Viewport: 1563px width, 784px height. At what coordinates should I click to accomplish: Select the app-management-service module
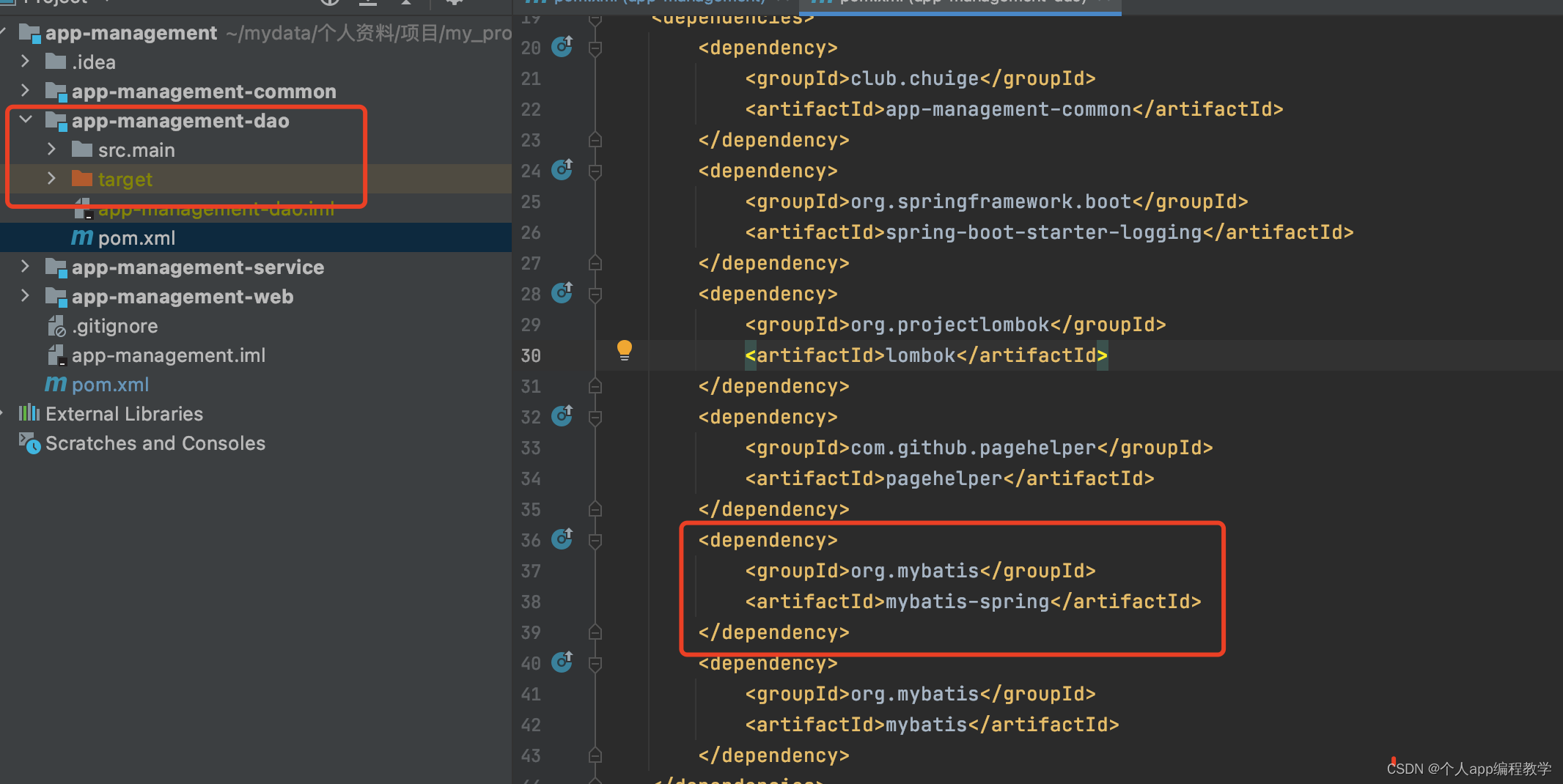(256, 267)
